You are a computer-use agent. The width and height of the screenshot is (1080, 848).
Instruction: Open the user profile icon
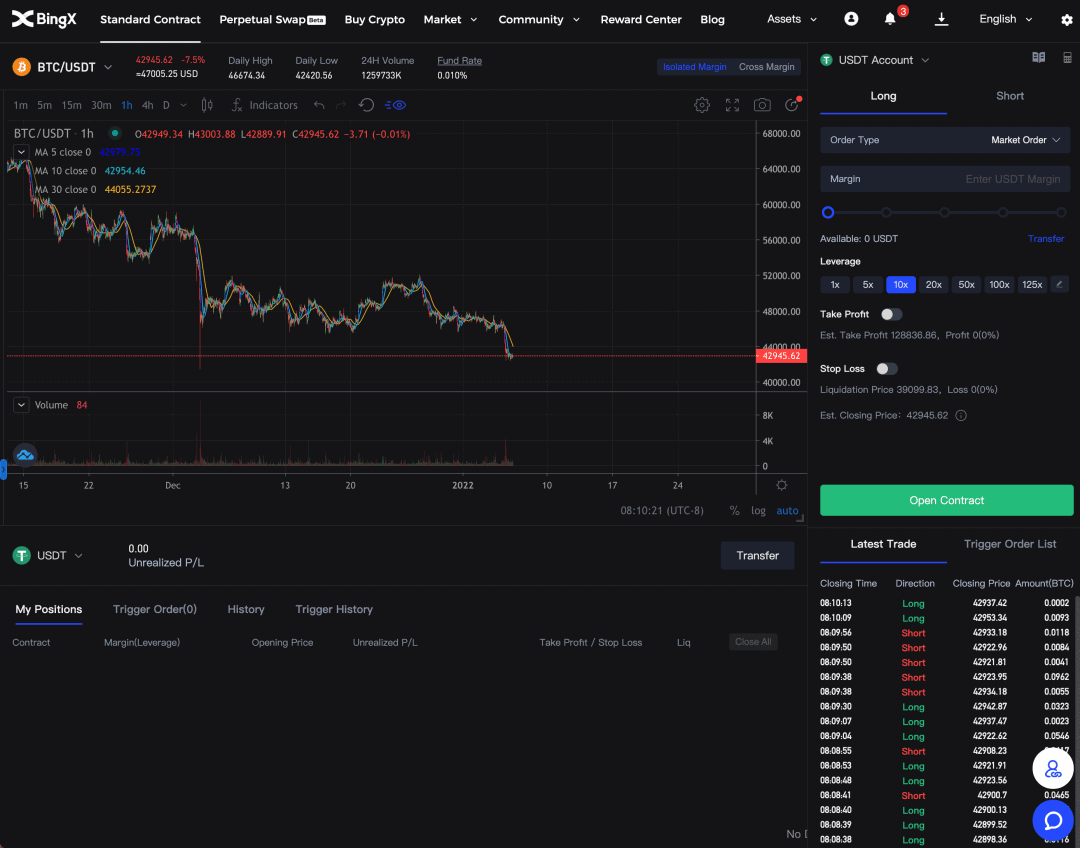pyautogui.click(x=851, y=19)
